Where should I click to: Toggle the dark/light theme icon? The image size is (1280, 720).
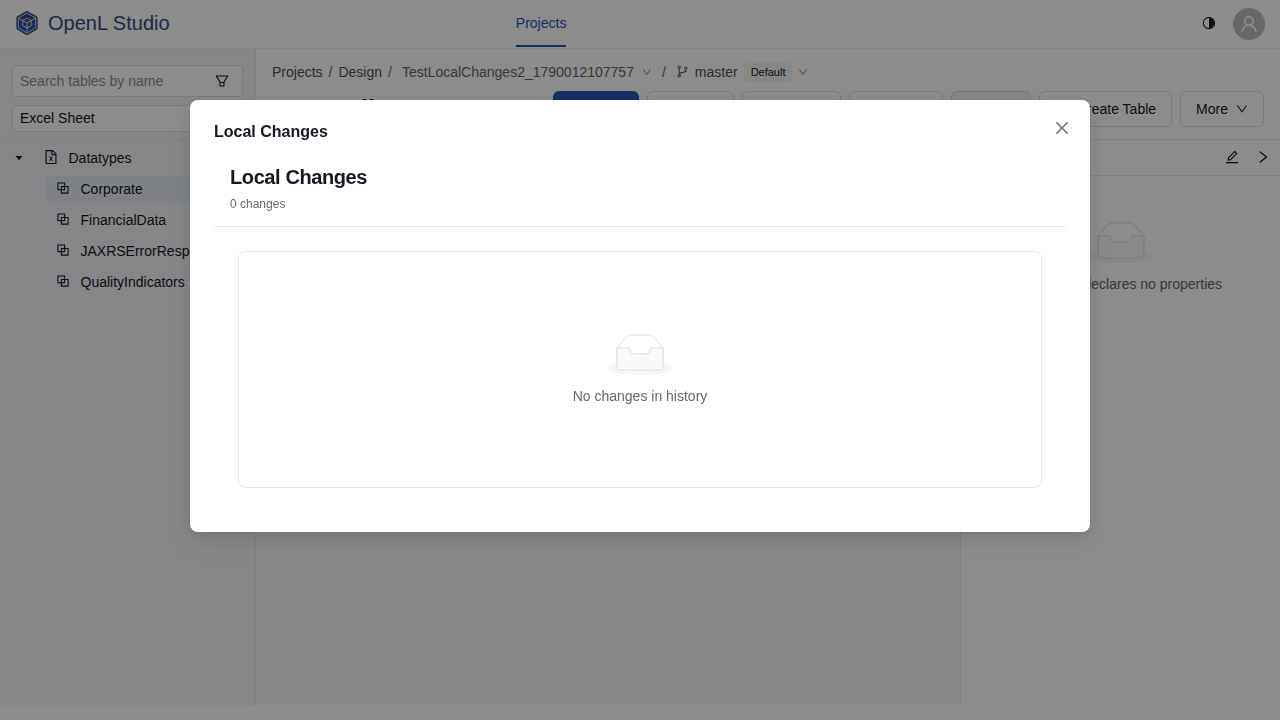[1209, 23]
